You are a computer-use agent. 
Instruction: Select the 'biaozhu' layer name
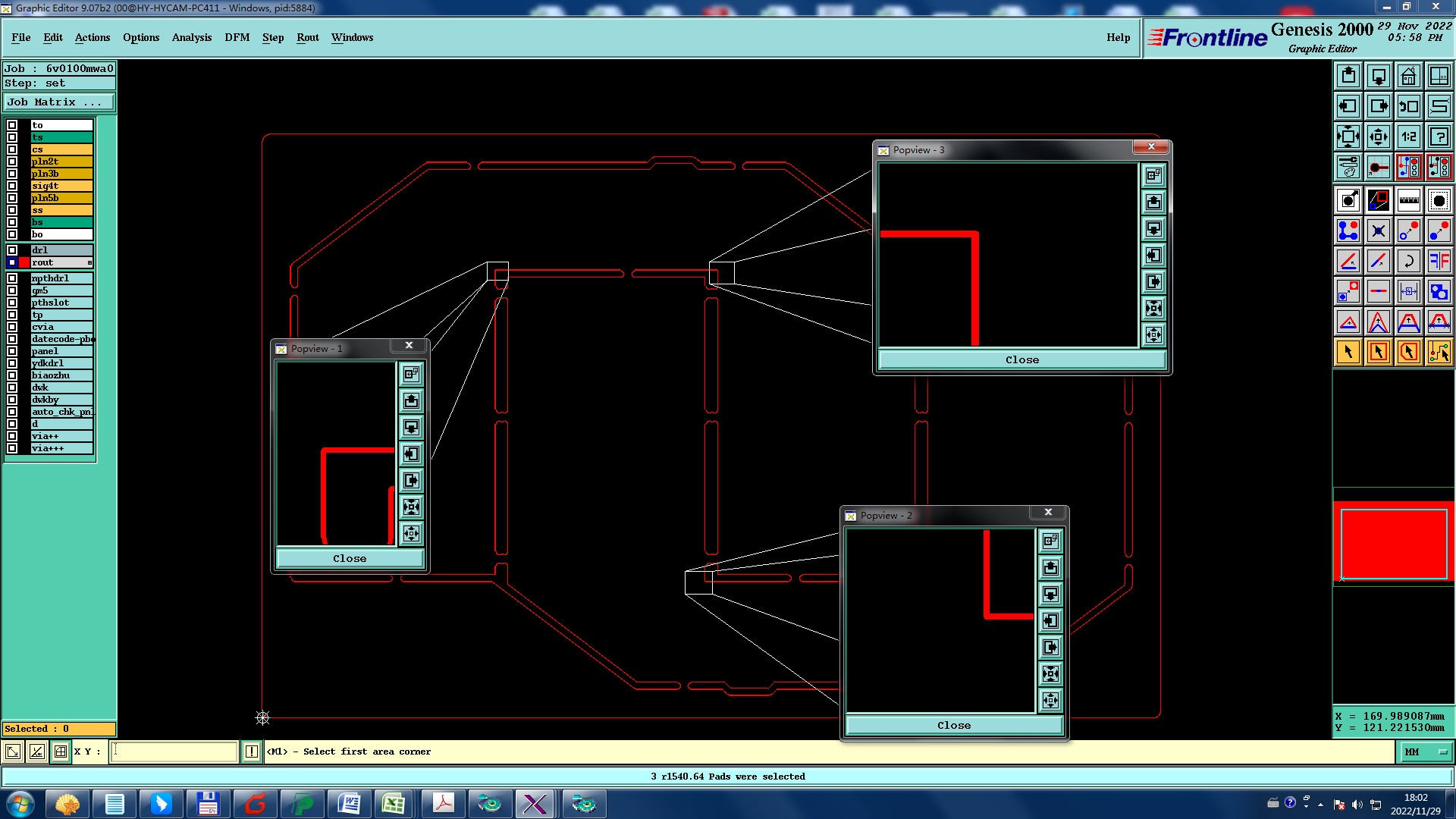61,375
